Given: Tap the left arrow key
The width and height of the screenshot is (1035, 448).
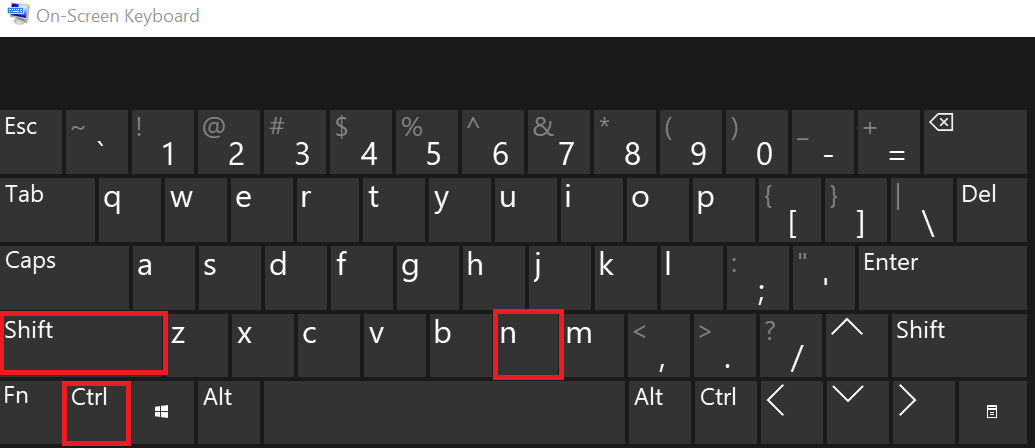Looking at the screenshot, I should click(x=789, y=412).
